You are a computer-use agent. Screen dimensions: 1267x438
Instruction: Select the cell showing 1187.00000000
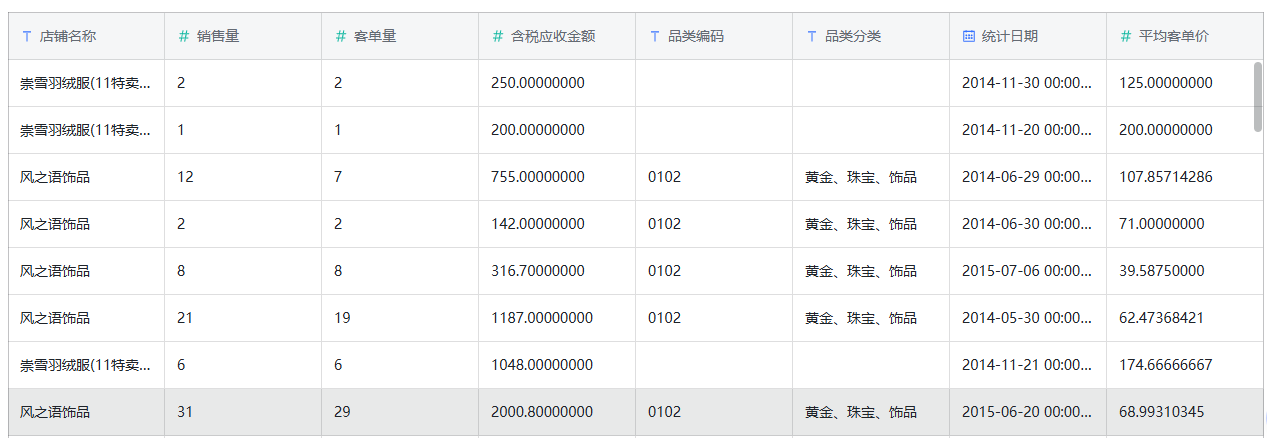pos(557,318)
